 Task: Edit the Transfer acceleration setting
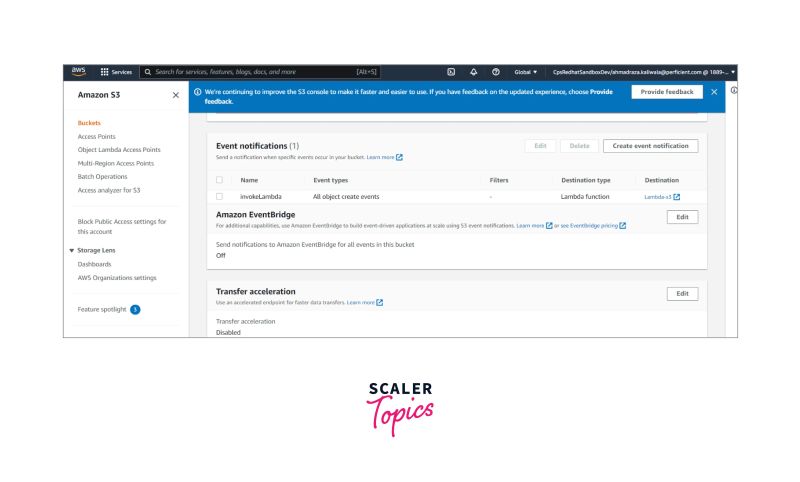[x=682, y=294]
